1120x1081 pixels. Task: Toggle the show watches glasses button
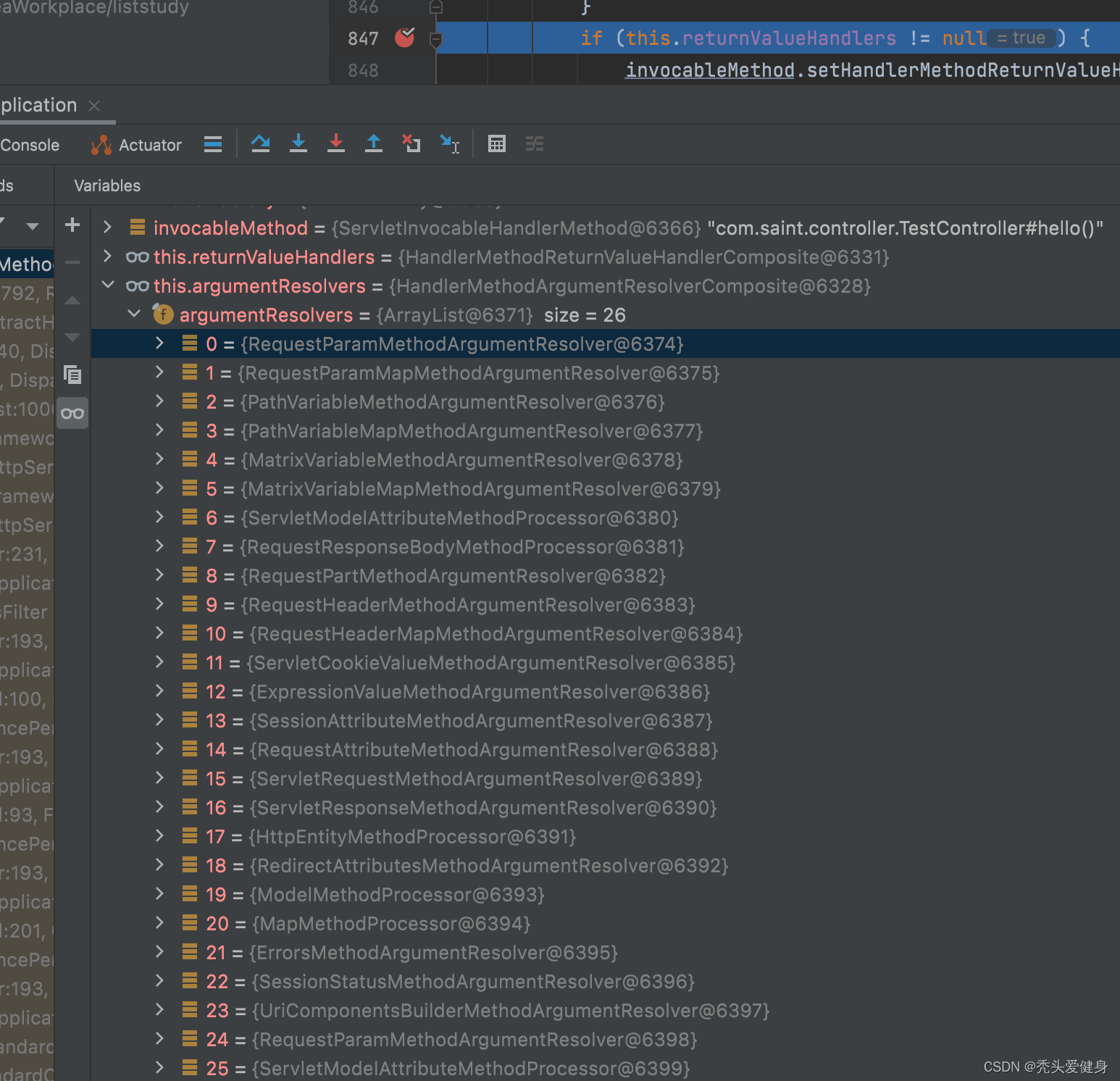(72, 414)
